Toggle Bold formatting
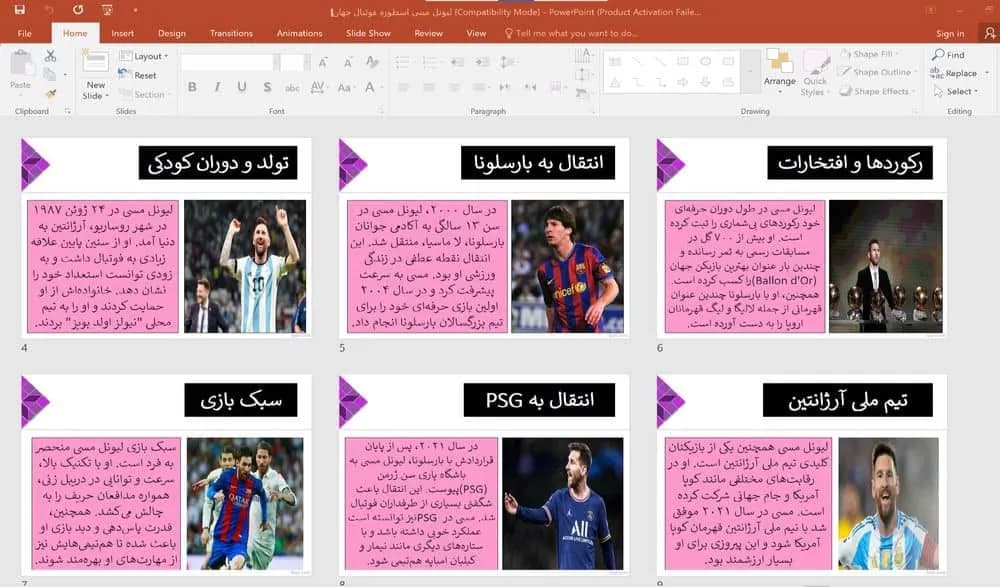Image resolution: width=1000 pixels, height=587 pixels. (192, 87)
